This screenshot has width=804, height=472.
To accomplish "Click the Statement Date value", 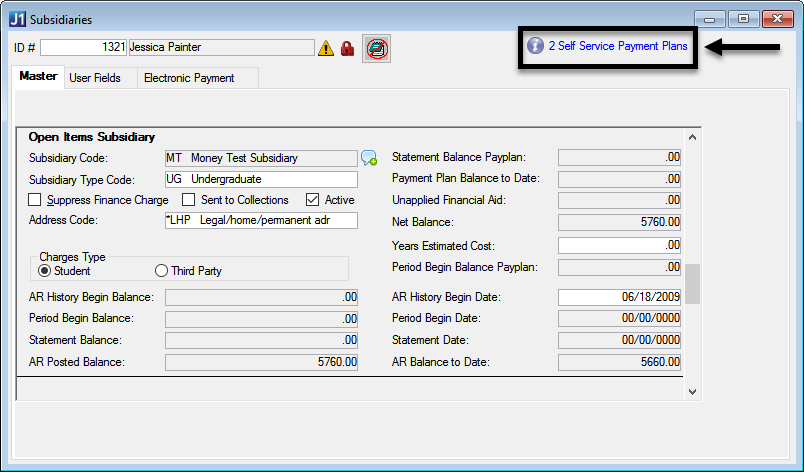I will tap(619, 340).
